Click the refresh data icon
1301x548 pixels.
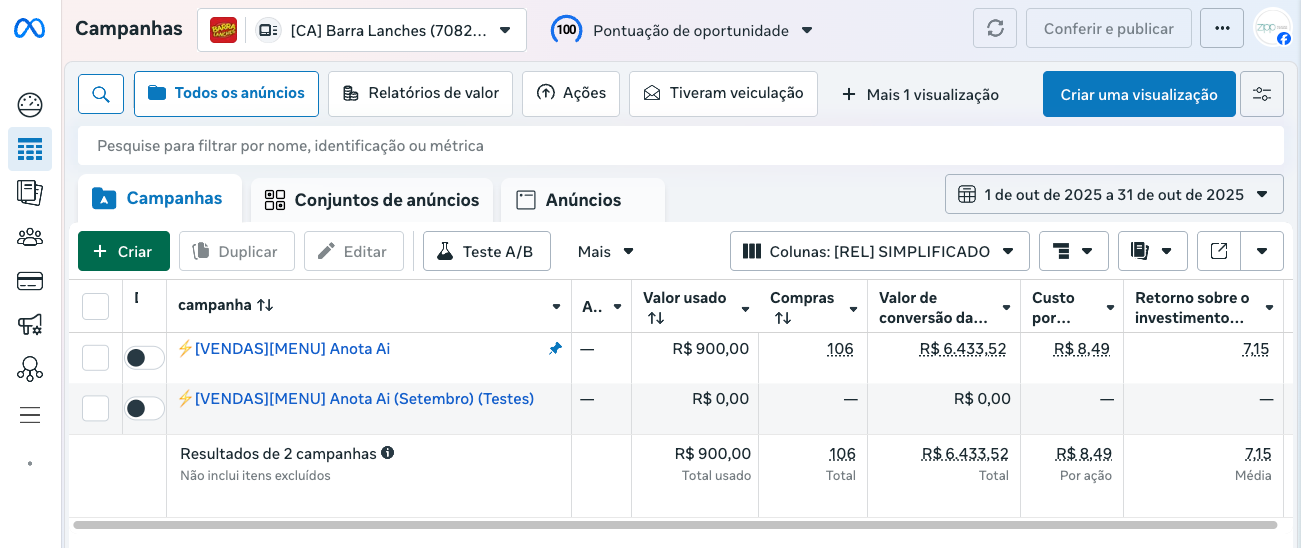995,29
